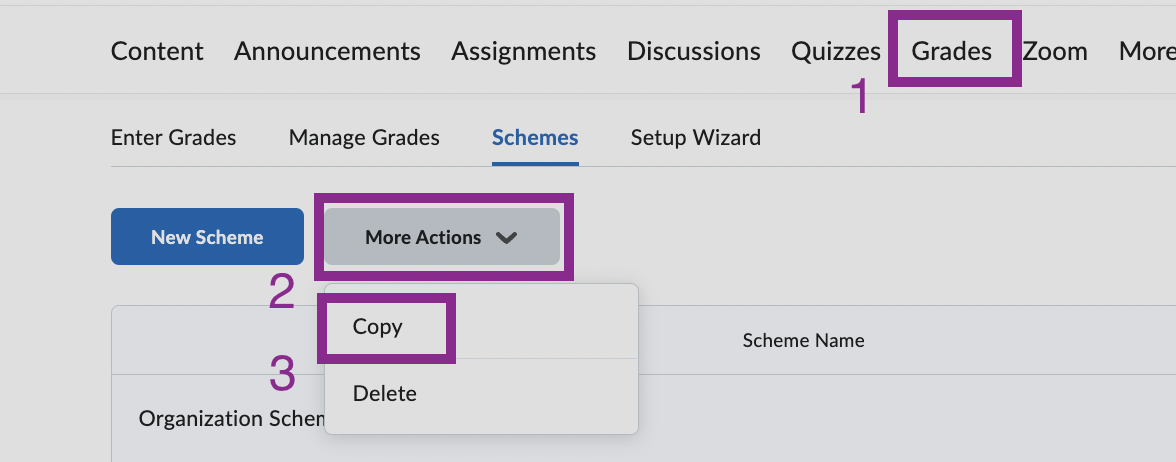Switch to the Enter Grades tab
The height and width of the screenshot is (462, 1176).
[x=174, y=138]
